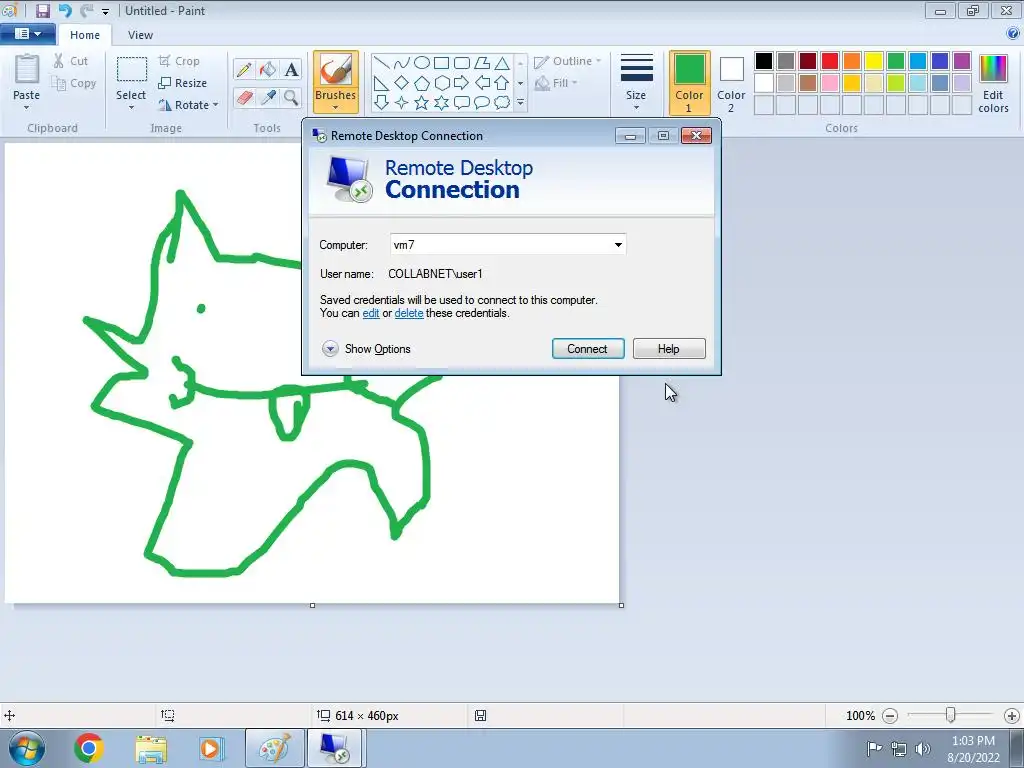Choose the Right arrow shape
1024x768 pixels.
coord(461,83)
